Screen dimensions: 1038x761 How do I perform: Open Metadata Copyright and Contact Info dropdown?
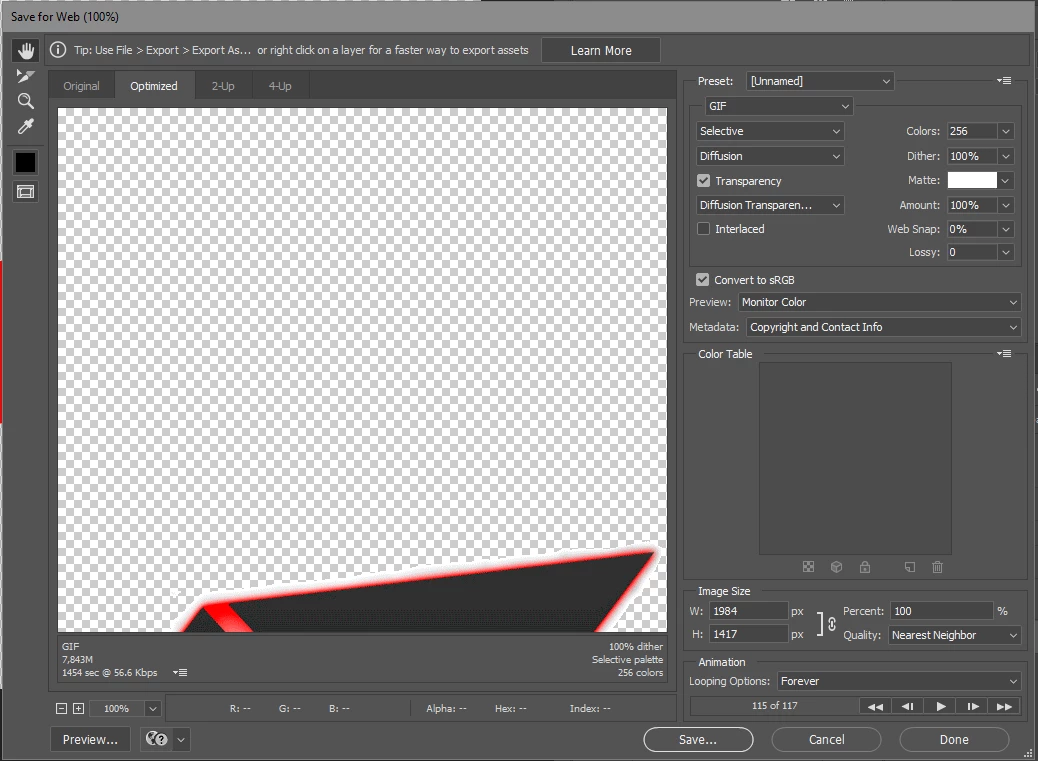(x=884, y=327)
